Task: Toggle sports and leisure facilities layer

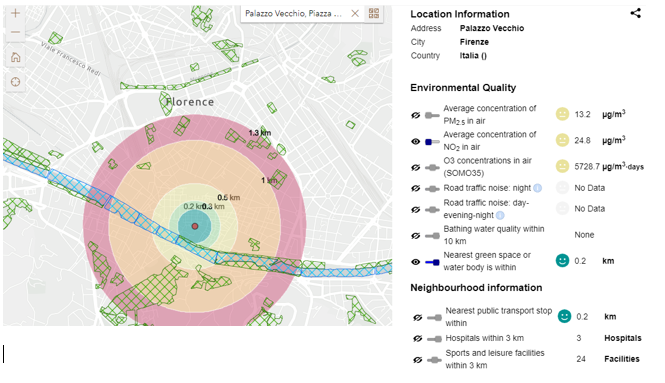Action: 418,360
